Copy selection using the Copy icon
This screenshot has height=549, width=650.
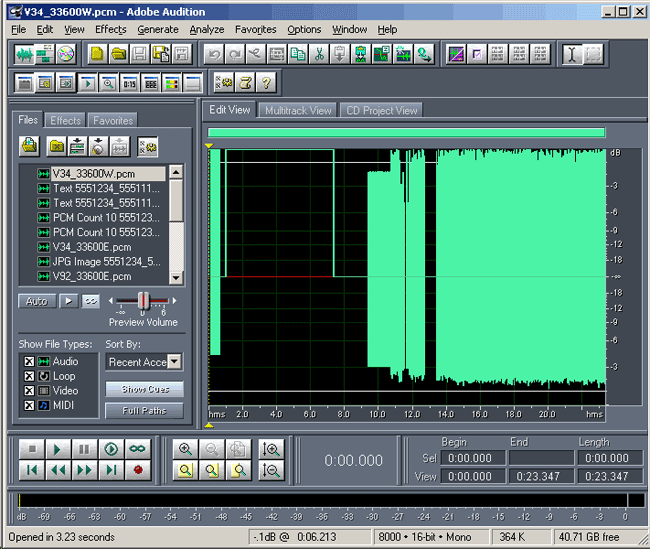click(298, 54)
